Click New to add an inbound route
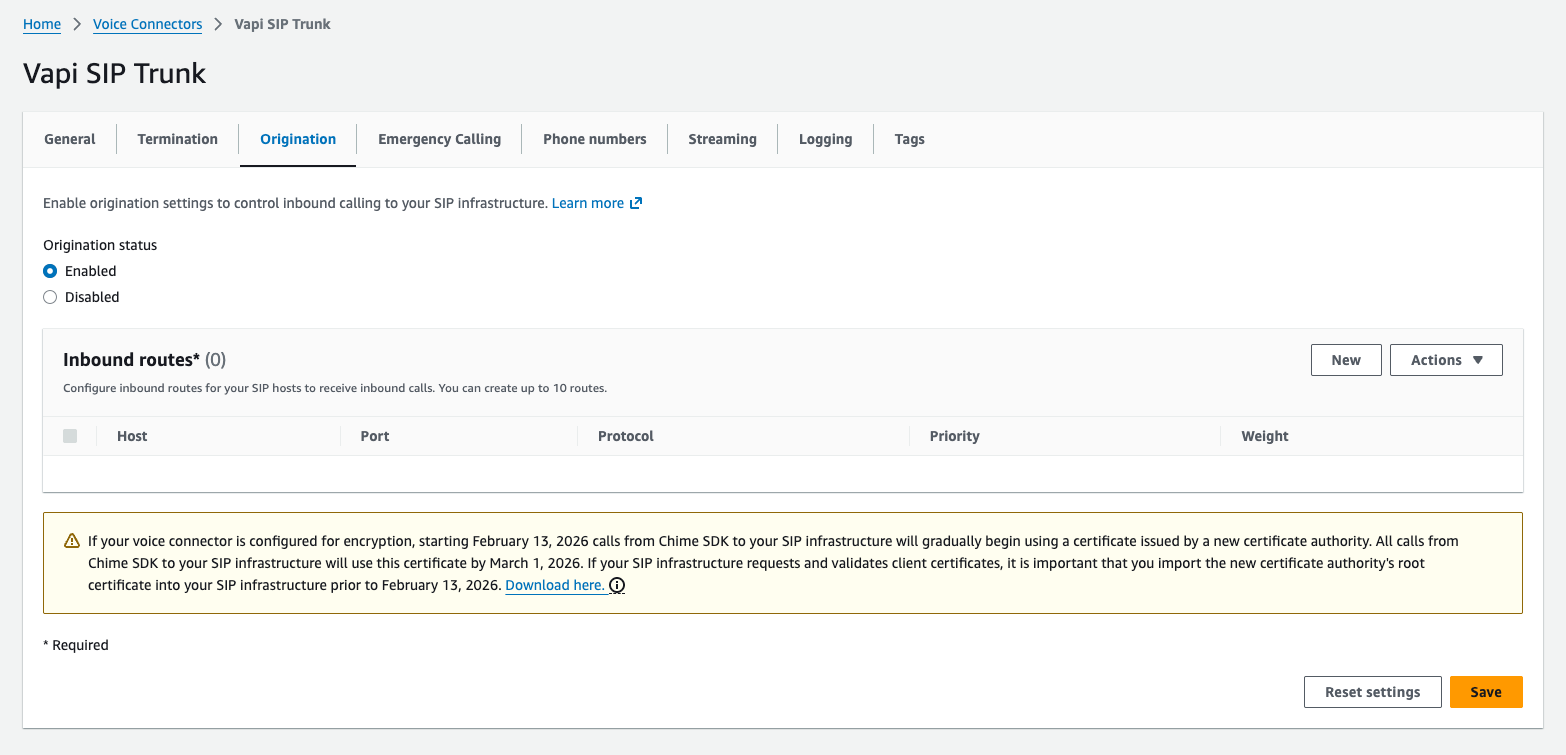 pos(1345,360)
